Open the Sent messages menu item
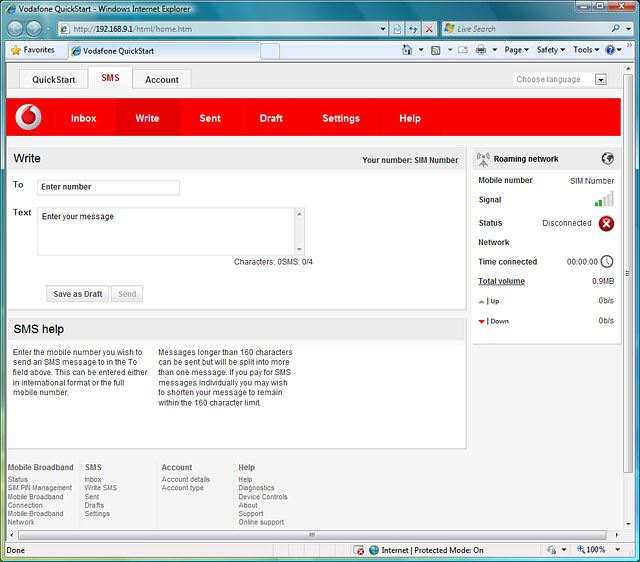 [210, 118]
